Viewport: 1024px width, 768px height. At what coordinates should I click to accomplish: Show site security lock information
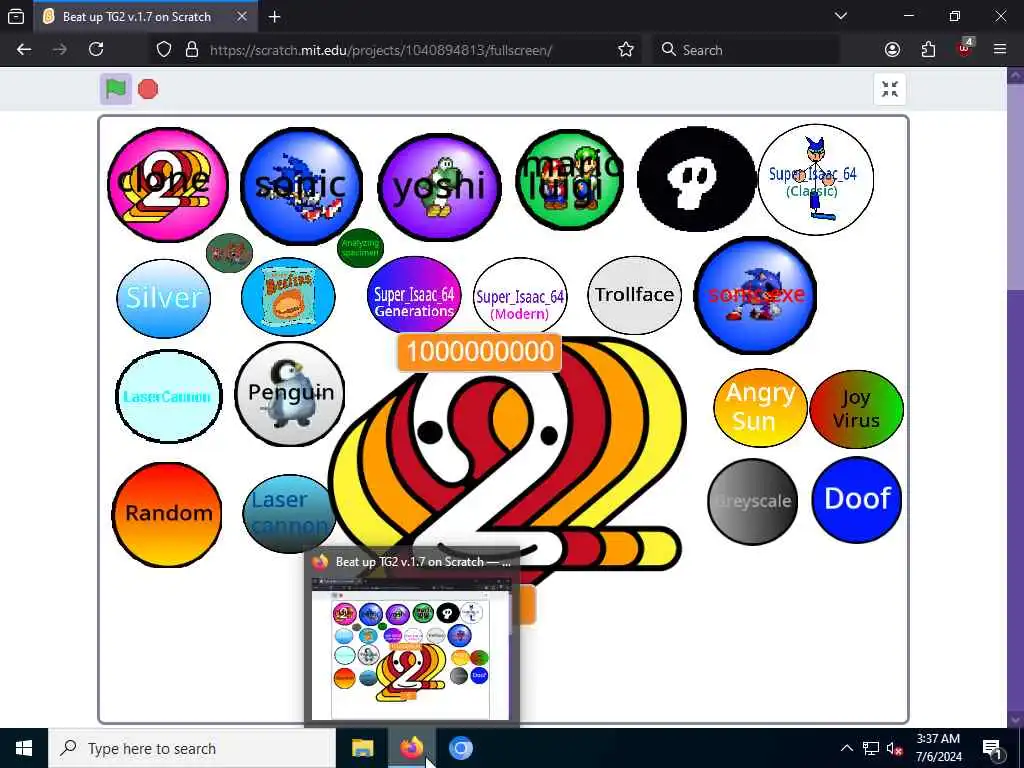191,50
